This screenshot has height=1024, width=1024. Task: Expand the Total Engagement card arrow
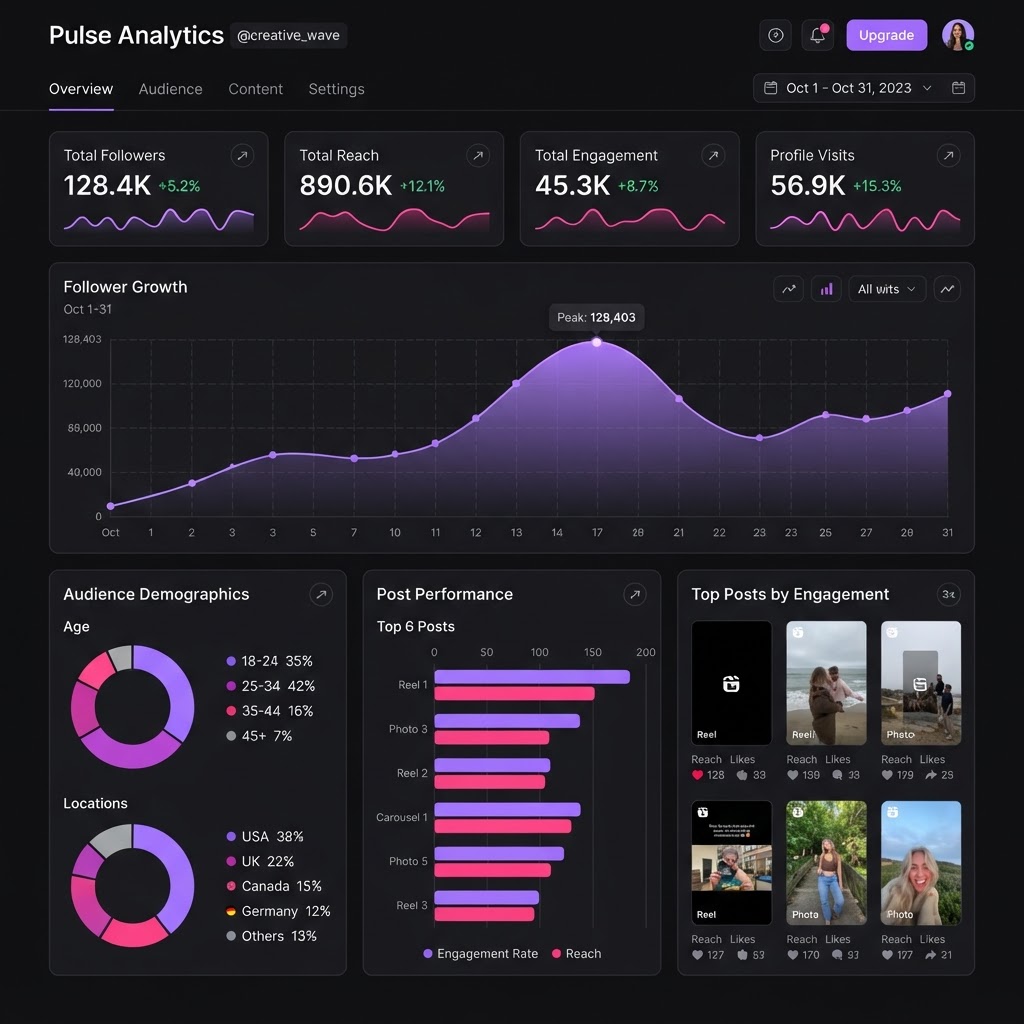[713, 155]
